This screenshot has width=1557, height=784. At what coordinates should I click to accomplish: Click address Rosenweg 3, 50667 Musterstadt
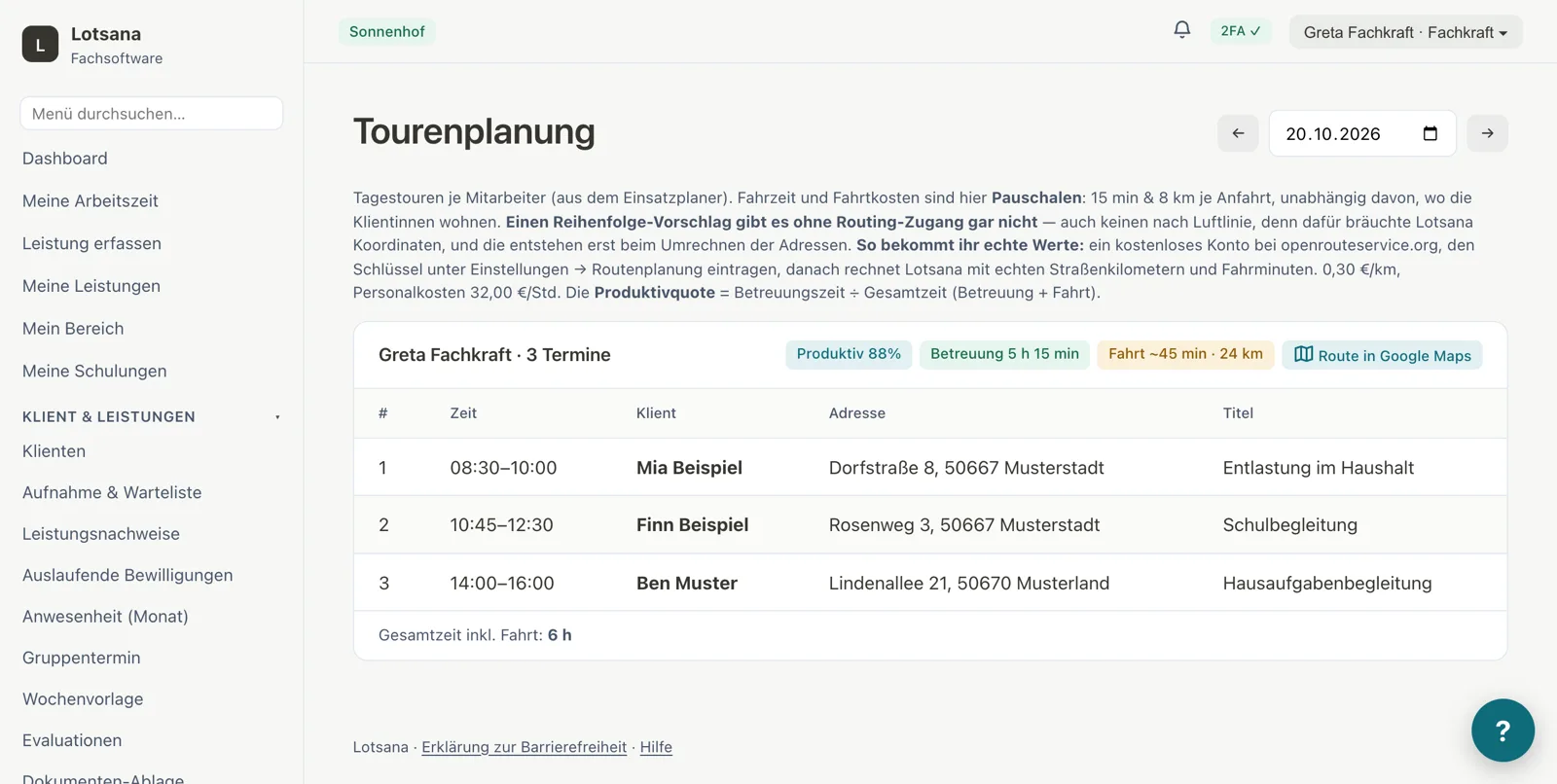964,525
